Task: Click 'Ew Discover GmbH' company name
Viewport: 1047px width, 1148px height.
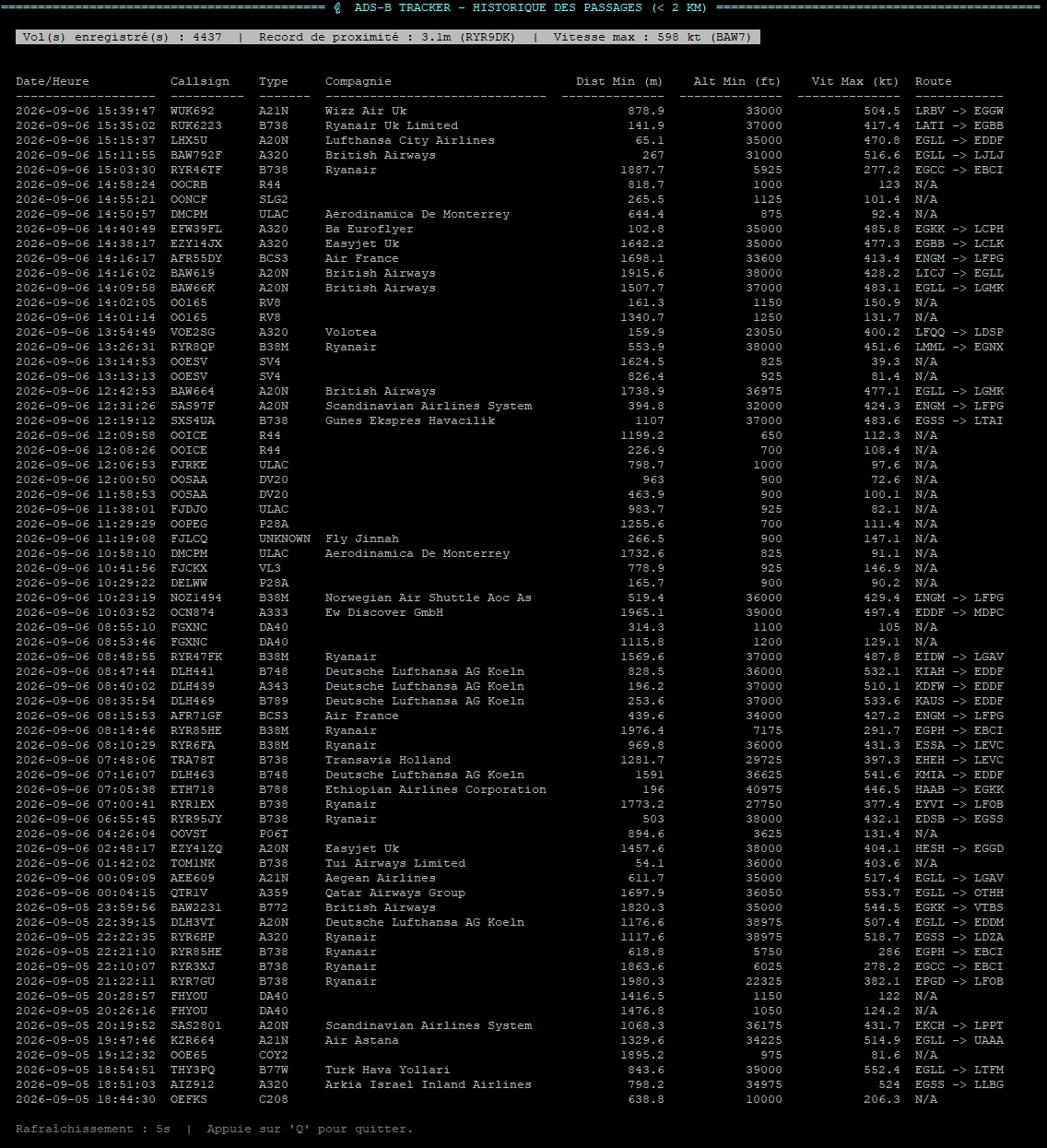Action: (x=384, y=612)
